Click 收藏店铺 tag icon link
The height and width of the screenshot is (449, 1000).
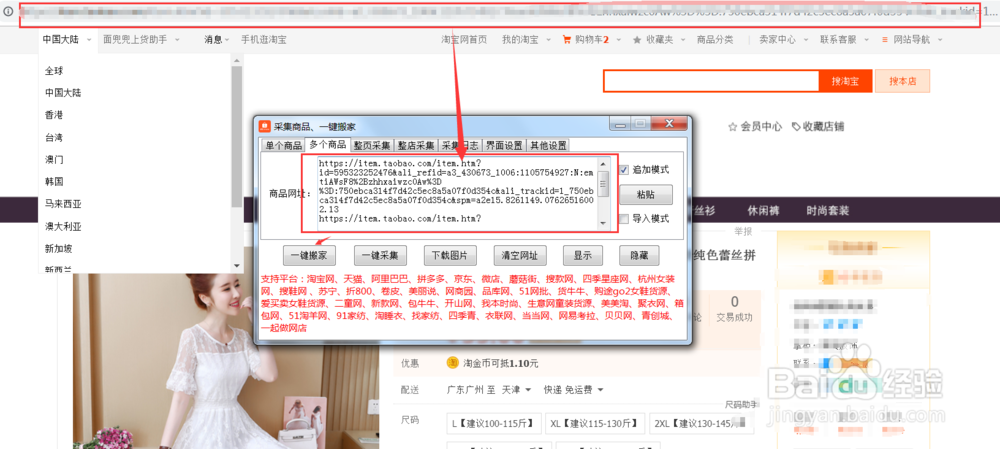coord(818,127)
